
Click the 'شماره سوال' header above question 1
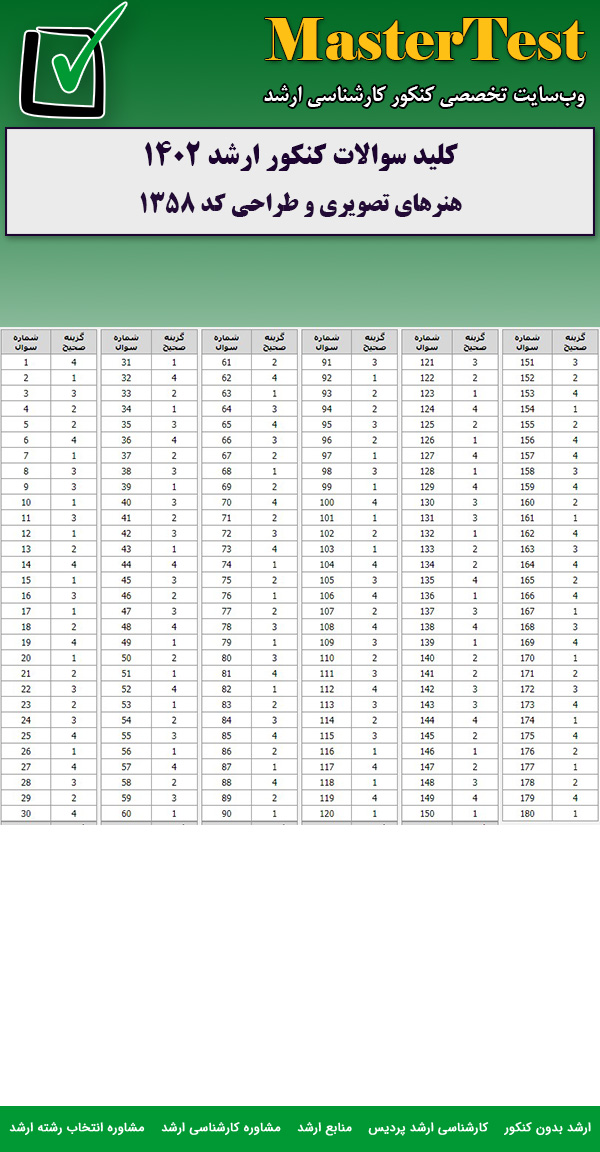pyautogui.click(x=25, y=342)
